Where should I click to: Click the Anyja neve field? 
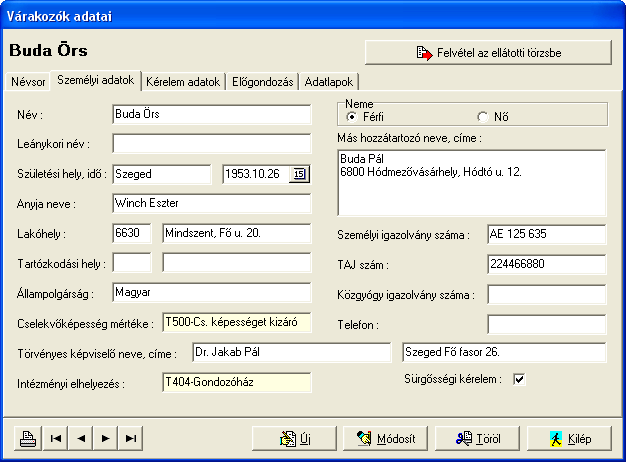212,203
